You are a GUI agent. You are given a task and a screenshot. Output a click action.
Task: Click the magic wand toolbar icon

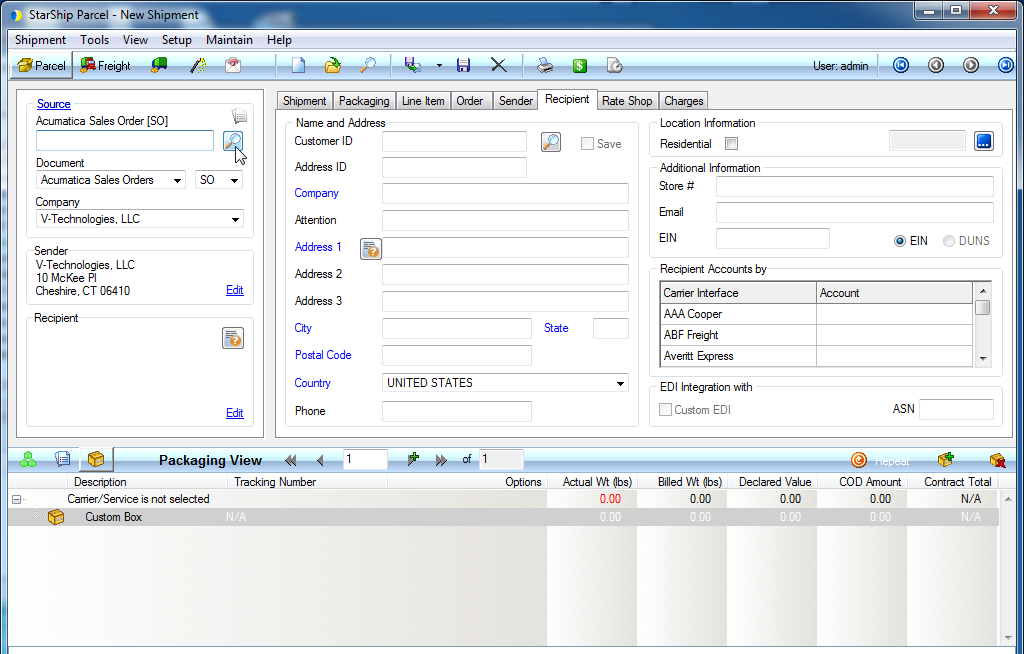[x=198, y=65]
